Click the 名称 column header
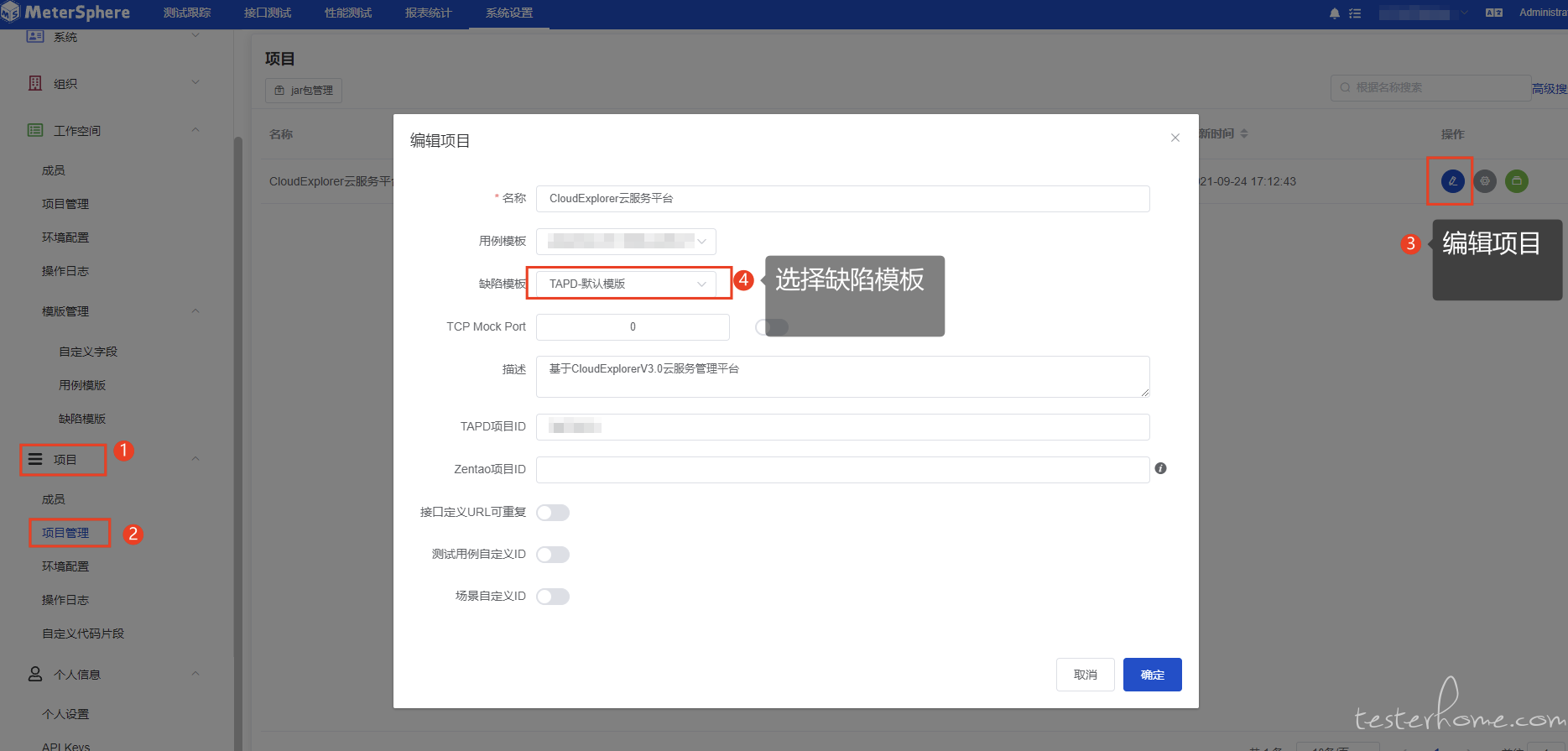The height and width of the screenshot is (751, 1568). (281, 134)
